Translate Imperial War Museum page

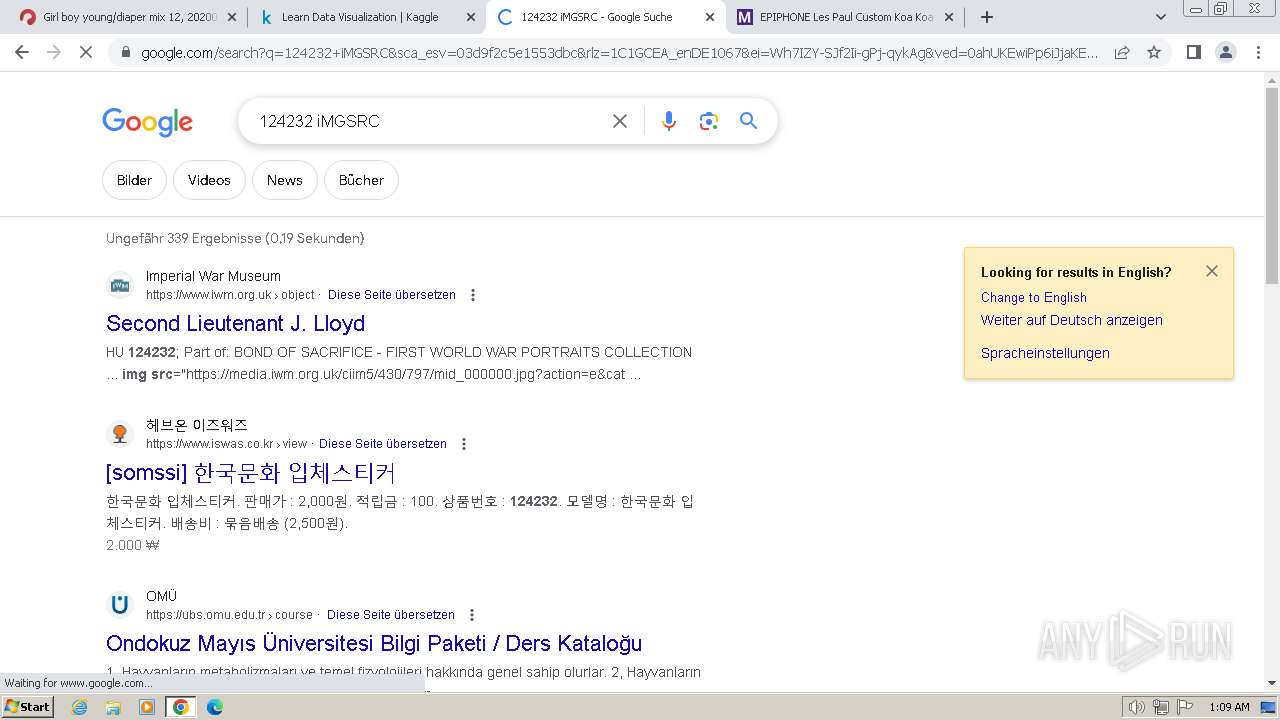(x=392, y=295)
